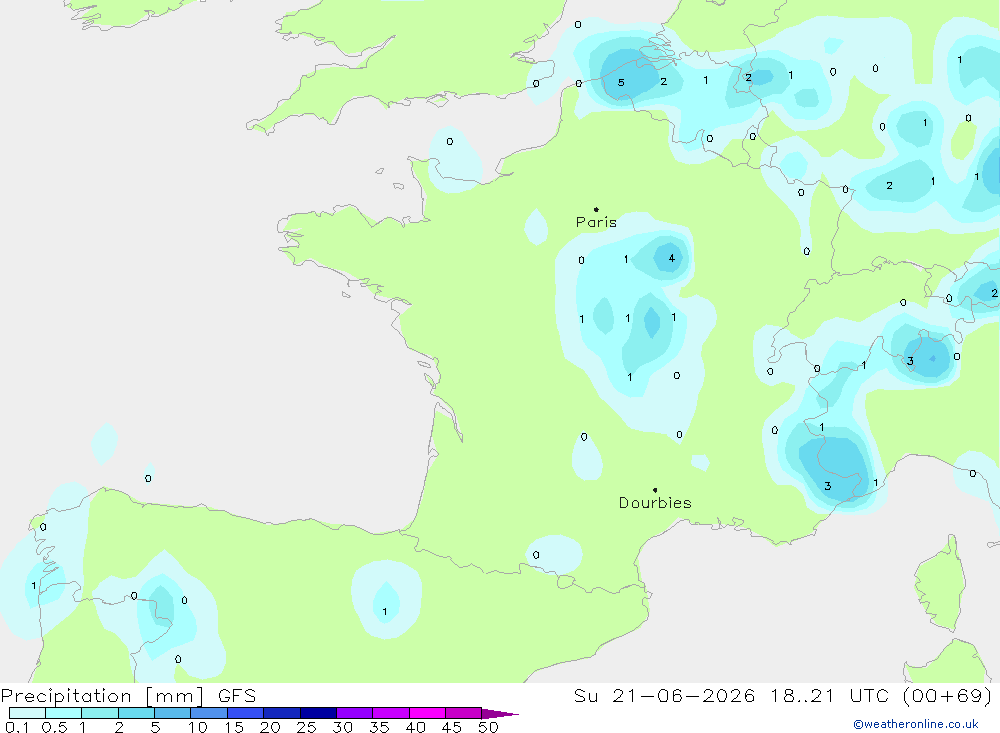Select the Paris location dot marker
This screenshot has height=733, width=1000.
pyautogui.click(x=596, y=209)
